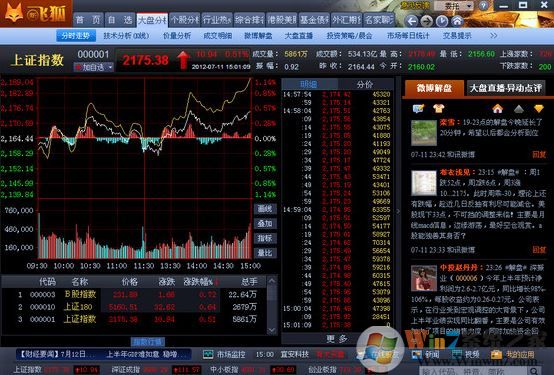This screenshot has width=554, height=375.
Task: Select 明细 tab in trade list
Action: point(309,84)
